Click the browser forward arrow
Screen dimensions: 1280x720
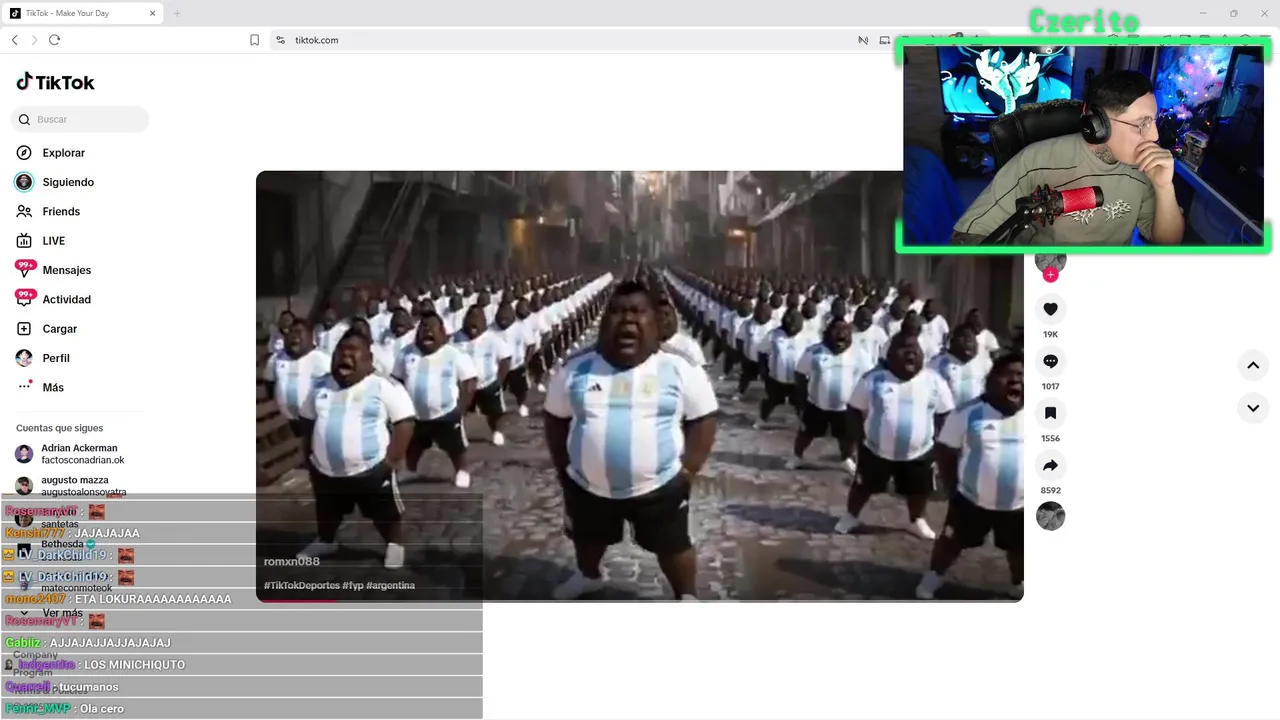(34, 40)
